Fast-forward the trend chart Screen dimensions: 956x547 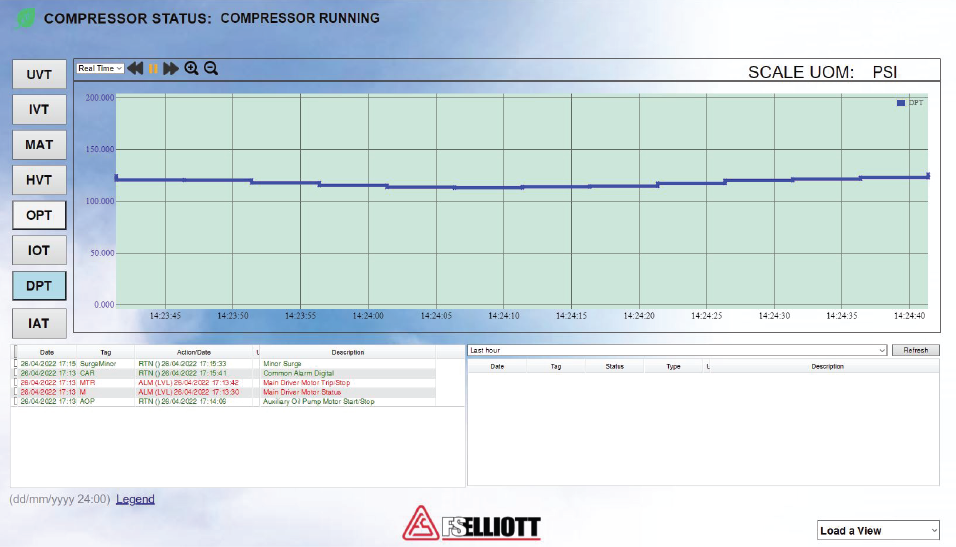171,68
